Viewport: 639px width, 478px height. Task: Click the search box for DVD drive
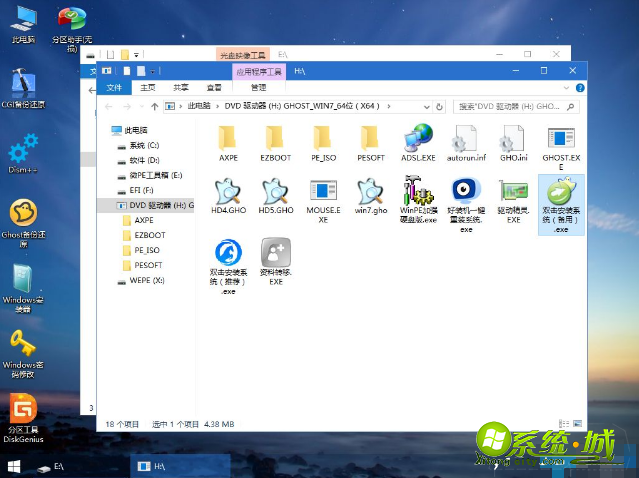[x=516, y=107]
